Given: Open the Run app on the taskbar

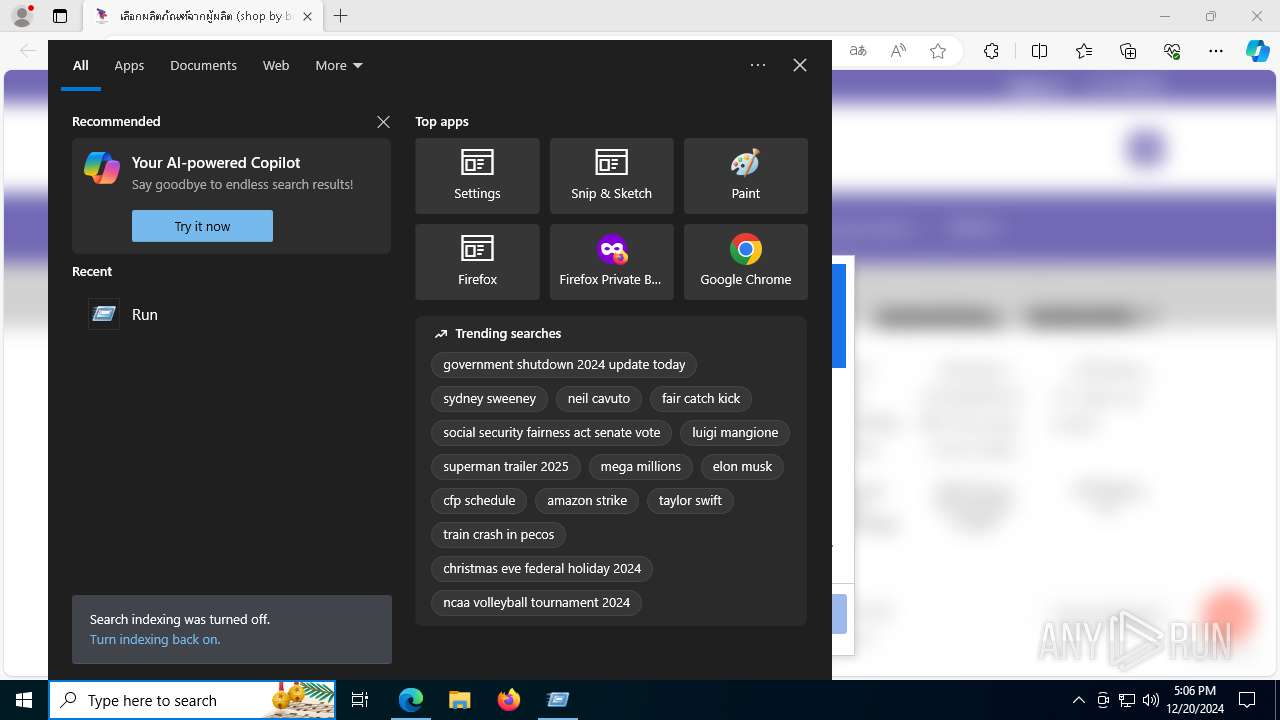Looking at the screenshot, I should point(557,700).
